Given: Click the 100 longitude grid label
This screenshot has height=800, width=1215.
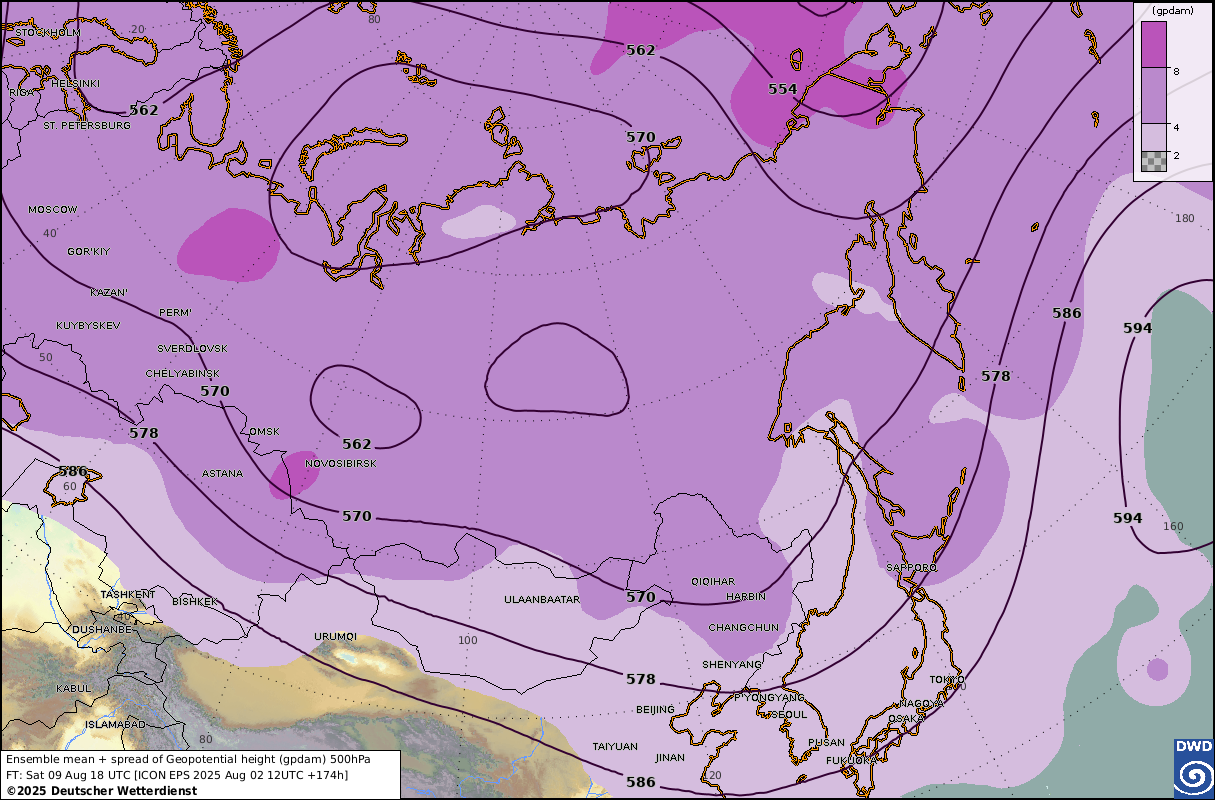Looking at the screenshot, I should [468, 640].
